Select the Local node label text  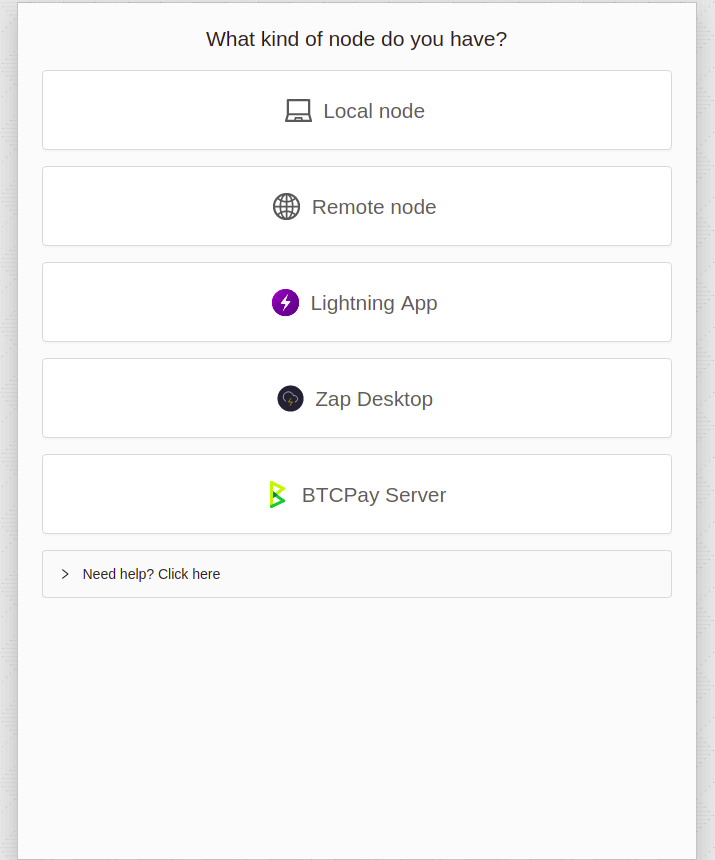point(374,111)
